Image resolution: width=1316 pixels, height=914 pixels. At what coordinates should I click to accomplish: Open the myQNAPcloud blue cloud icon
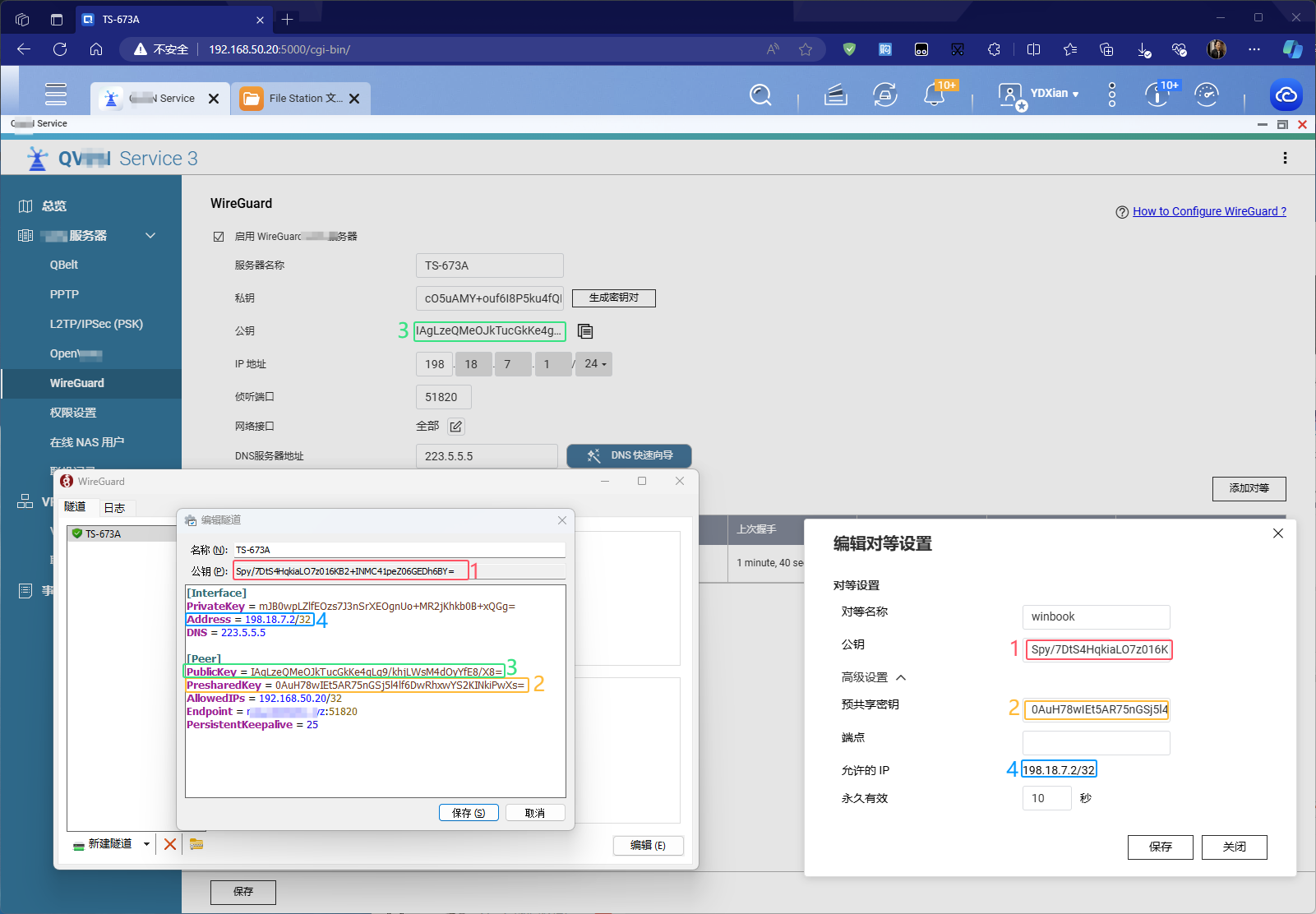[x=1286, y=95]
